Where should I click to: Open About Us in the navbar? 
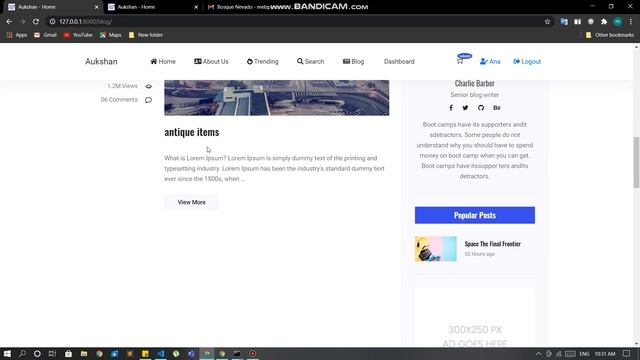click(x=211, y=62)
